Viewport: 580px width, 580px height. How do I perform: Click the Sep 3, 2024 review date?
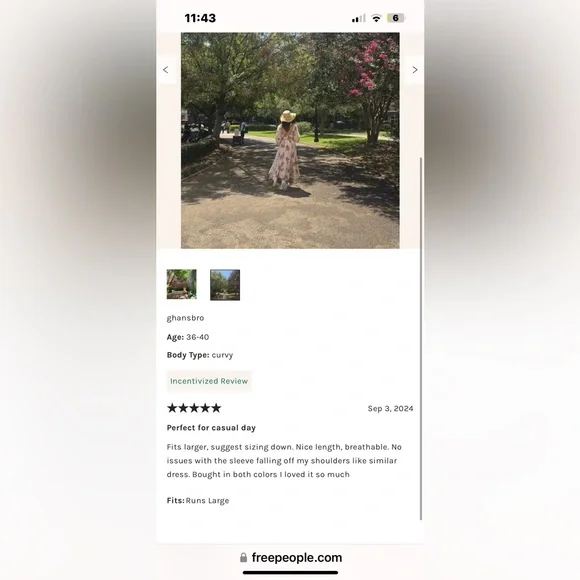point(390,408)
